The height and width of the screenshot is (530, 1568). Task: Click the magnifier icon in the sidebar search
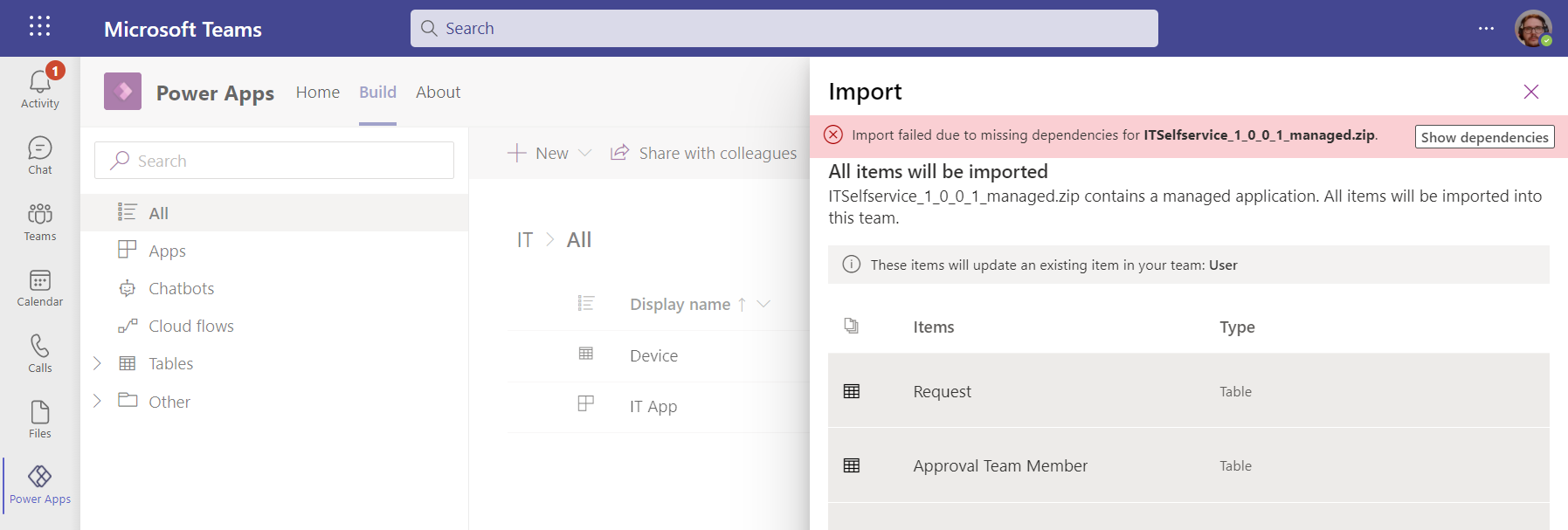coord(120,160)
